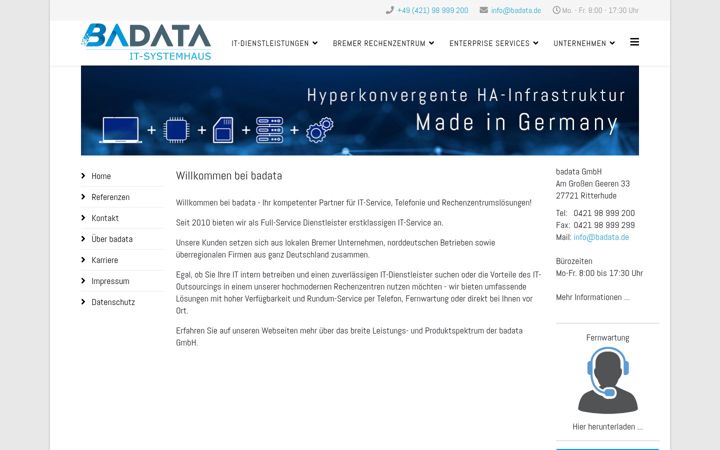
Task: Click Hier herunterladen link
Action: point(608,427)
